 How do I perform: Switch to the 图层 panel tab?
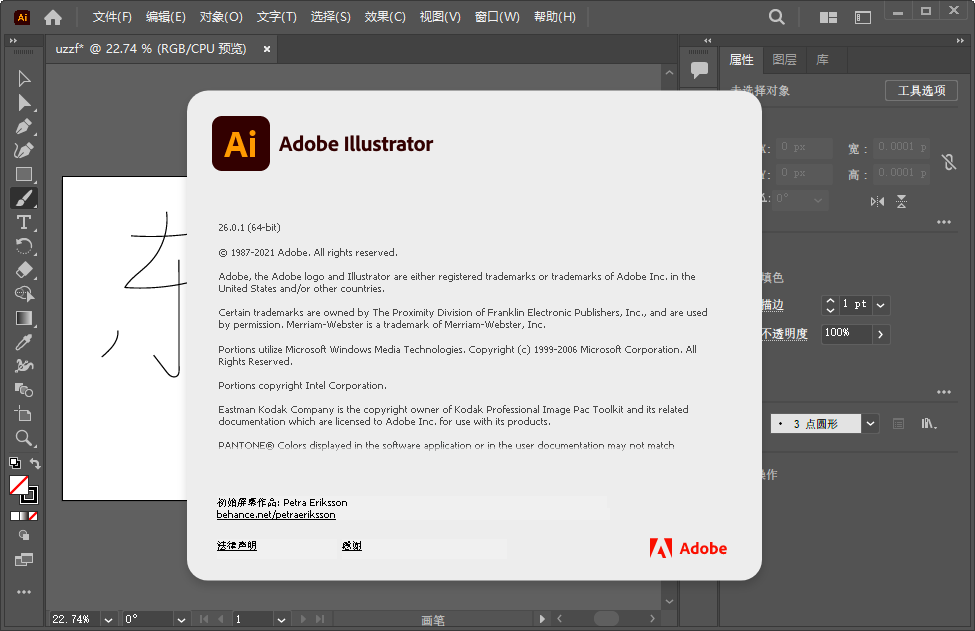pyautogui.click(x=784, y=59)
